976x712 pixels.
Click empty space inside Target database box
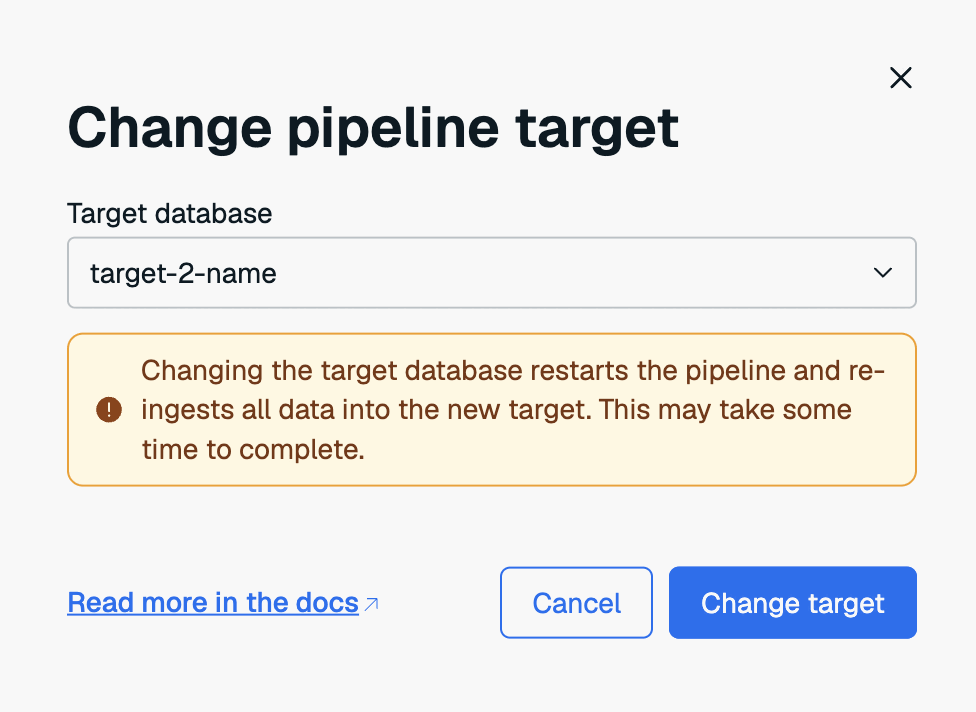coord(560,273)
